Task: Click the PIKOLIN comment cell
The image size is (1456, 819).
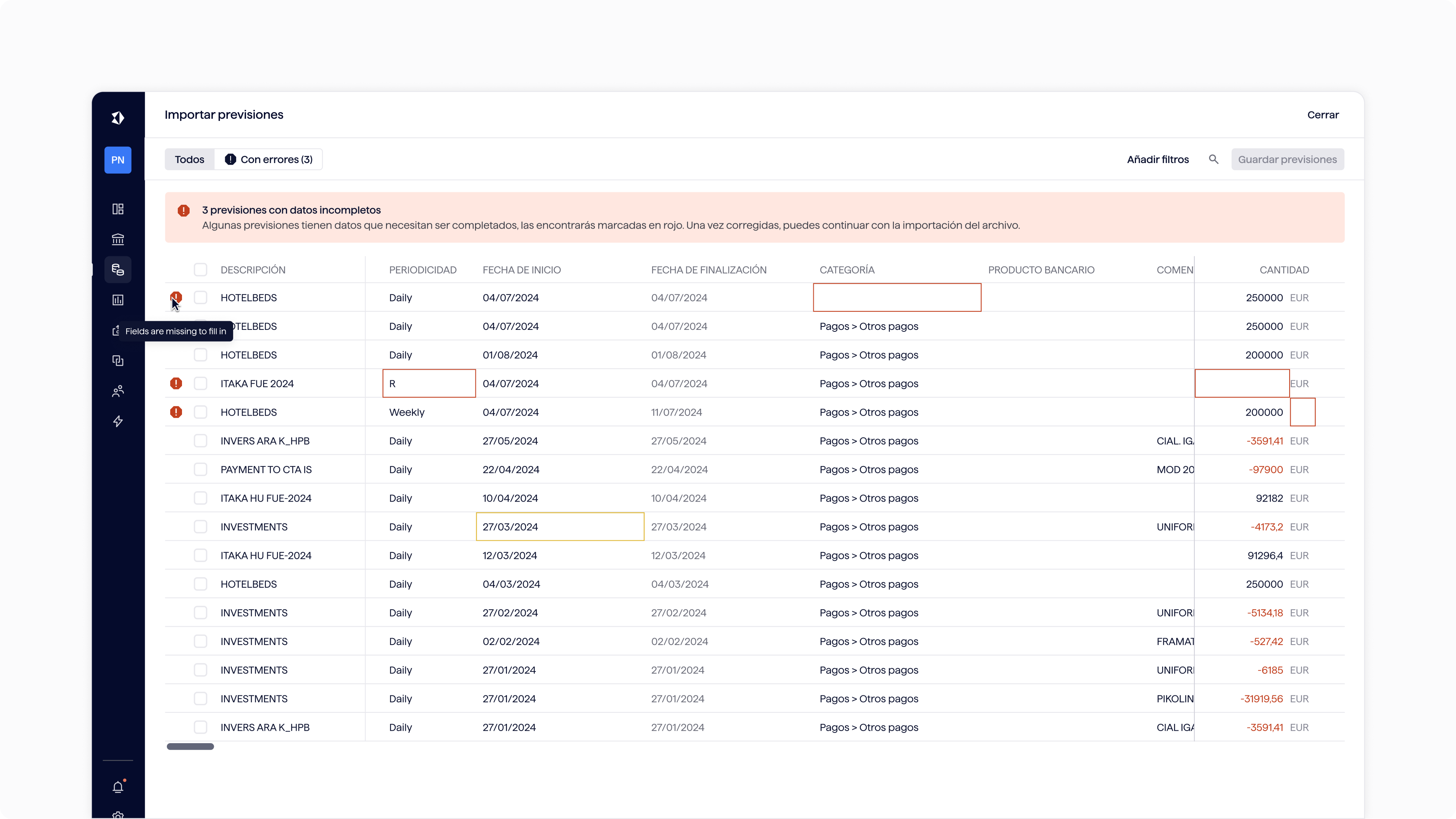Action: [1175, 699]
